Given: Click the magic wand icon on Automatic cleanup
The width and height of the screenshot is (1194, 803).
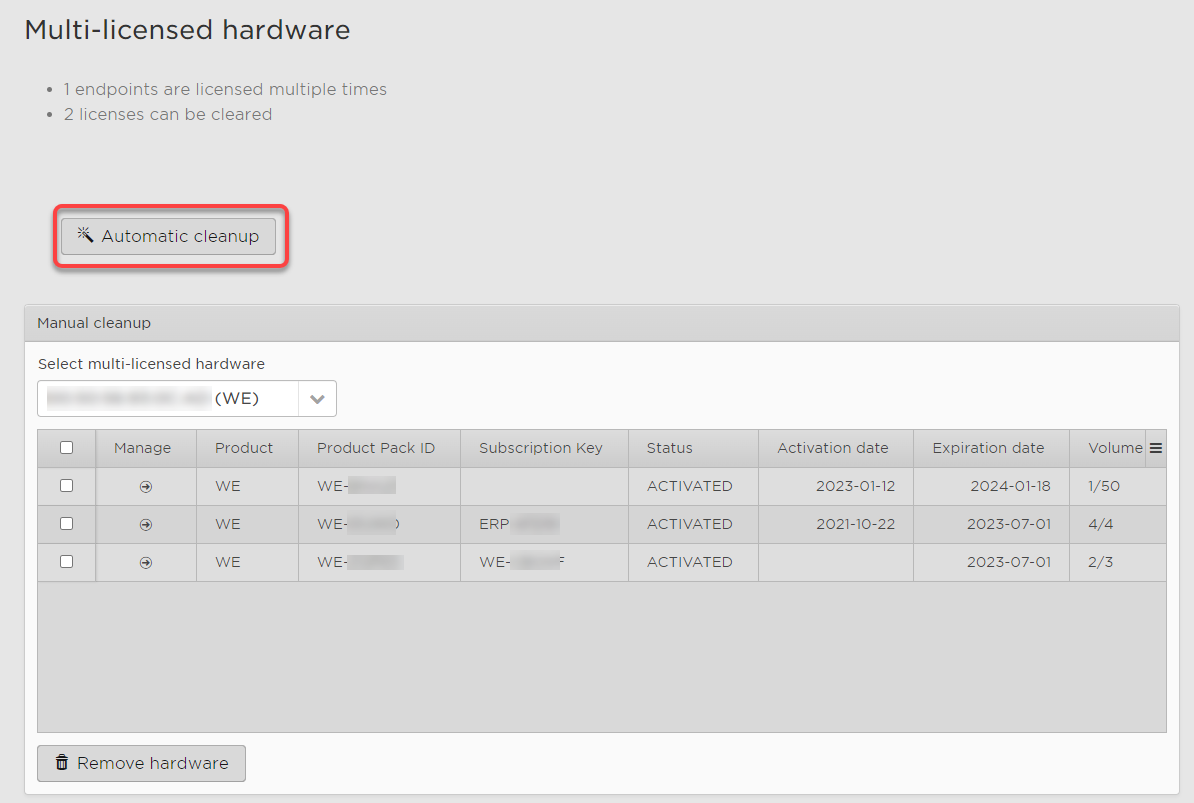Looking at the screenshot, I should pyautogui.click(x=85, y=236).
